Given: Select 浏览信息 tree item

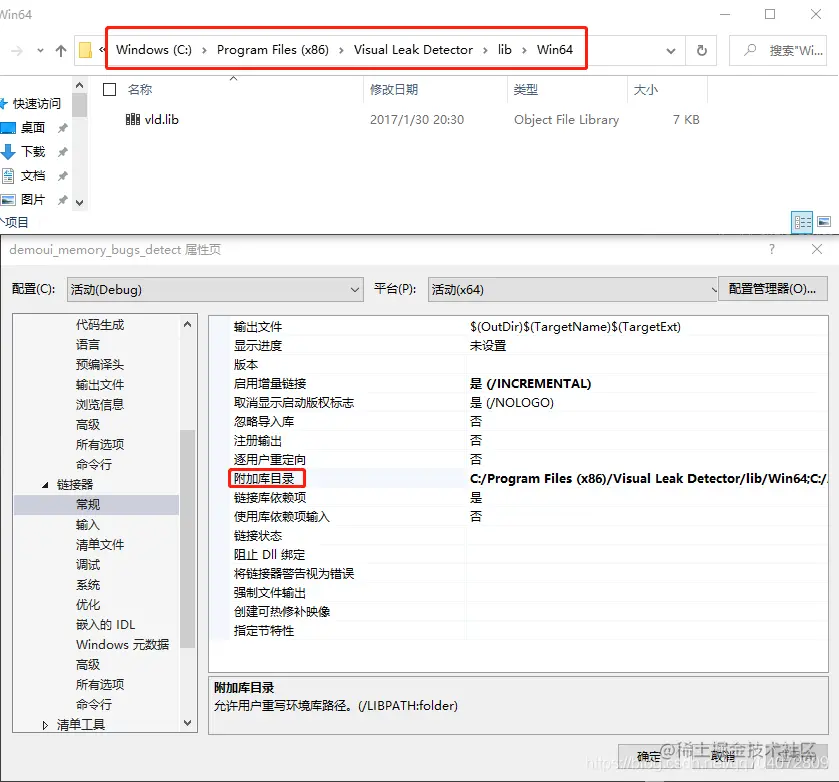Looking at the screenshot, I should (100, 405).
